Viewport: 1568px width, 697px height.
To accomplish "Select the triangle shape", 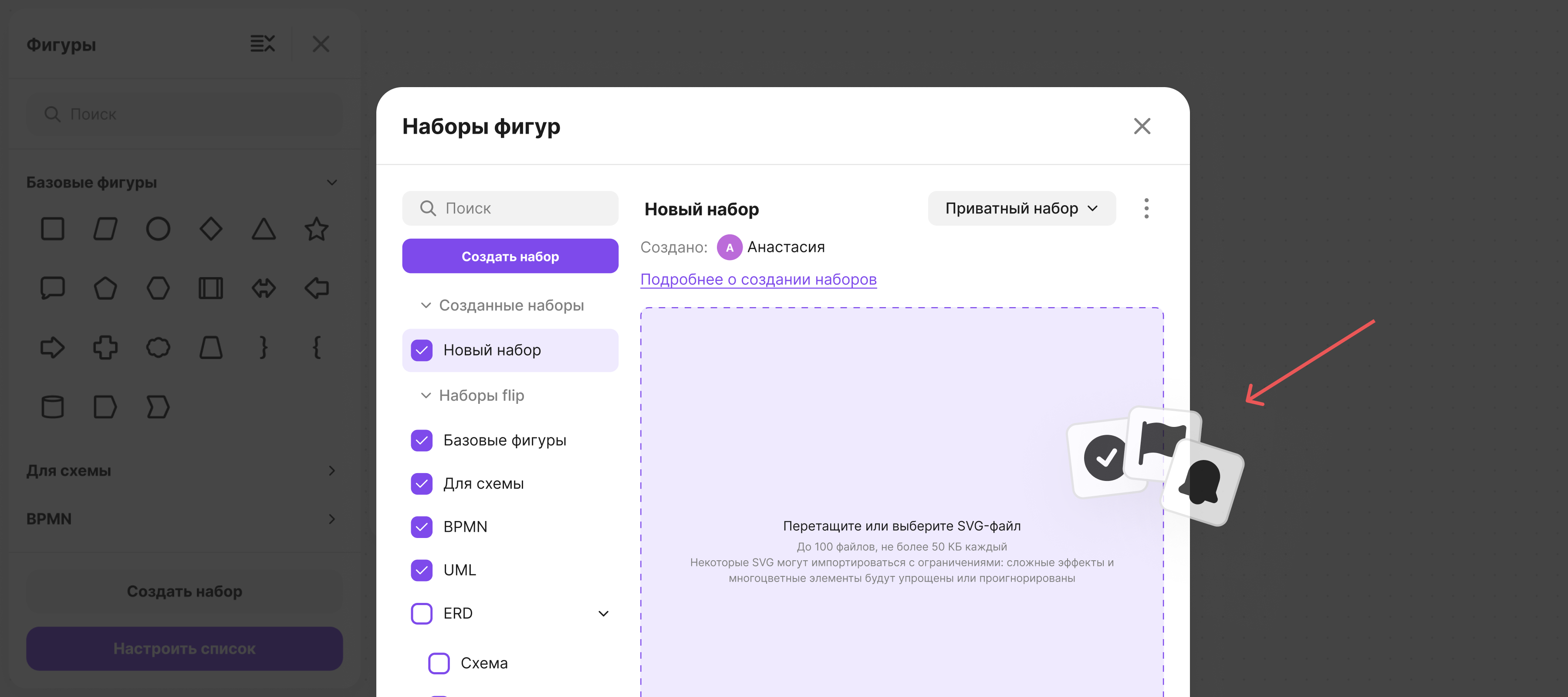I will 264,229.
